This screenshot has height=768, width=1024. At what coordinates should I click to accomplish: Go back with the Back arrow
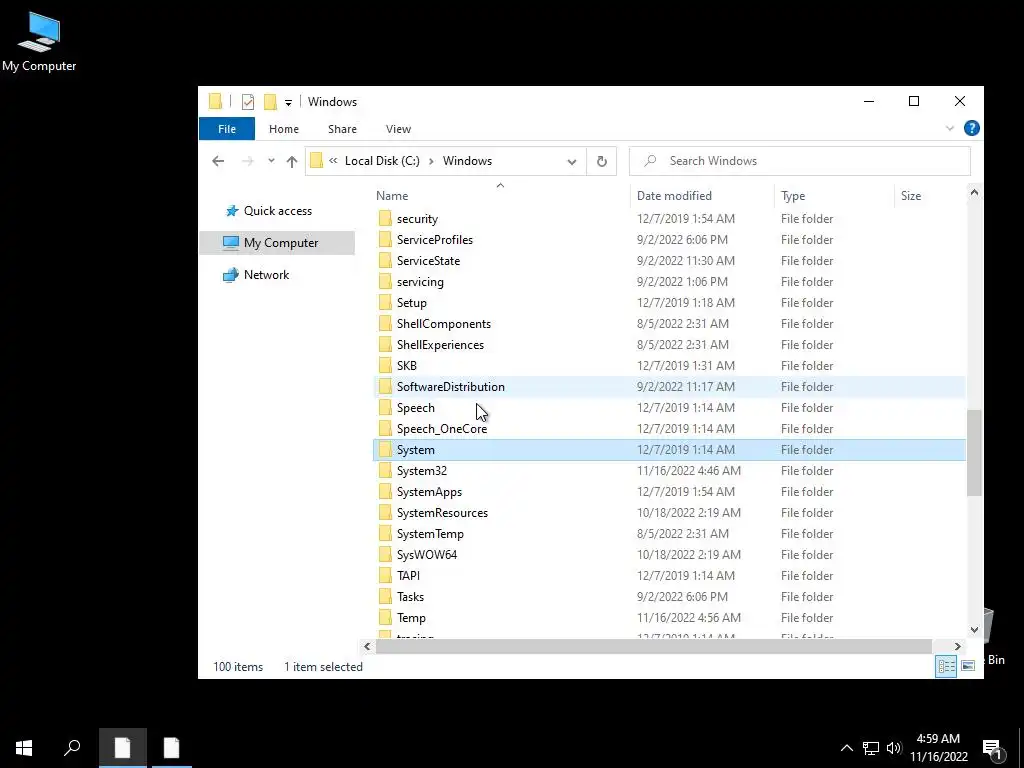tap(218, 161)
